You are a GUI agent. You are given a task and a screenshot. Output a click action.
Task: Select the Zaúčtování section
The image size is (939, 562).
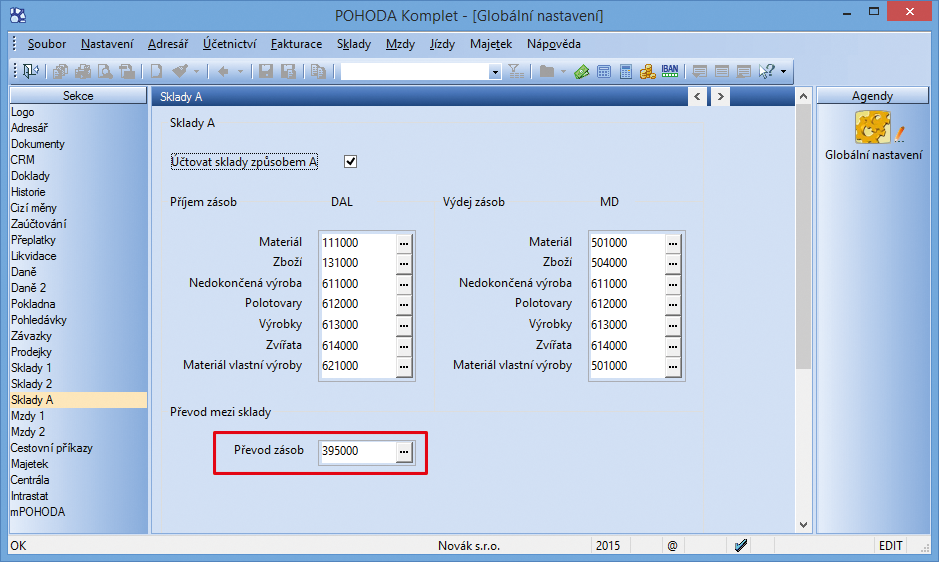pyautogui.click(x=78, y=223)
